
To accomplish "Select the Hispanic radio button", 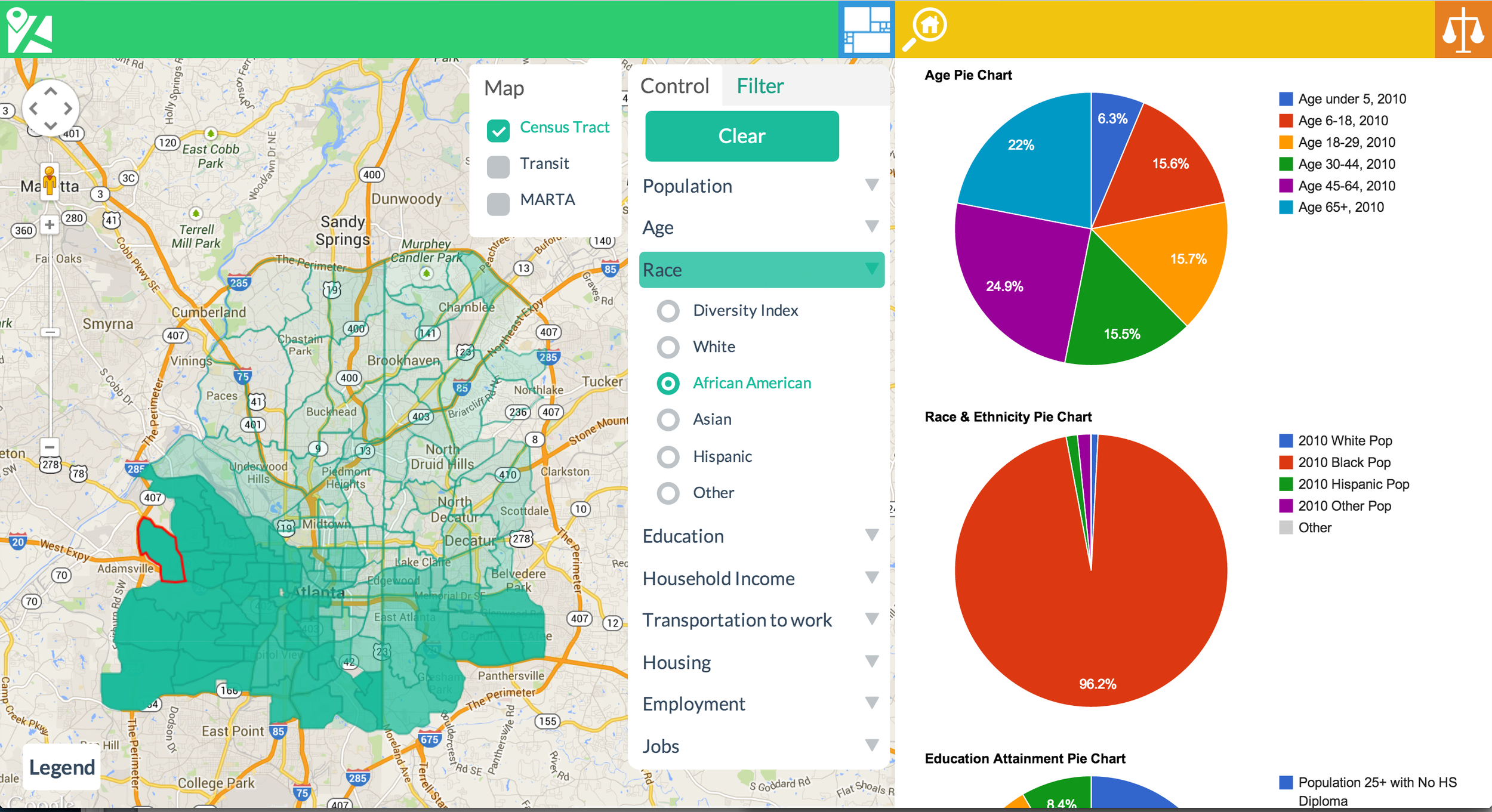I will 668,457.
